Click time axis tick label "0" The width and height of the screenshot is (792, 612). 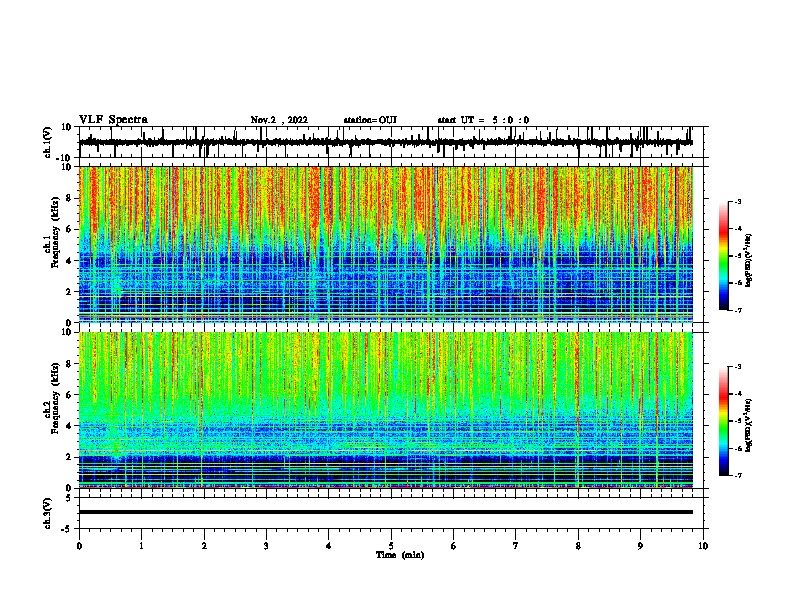click(79, 546)
